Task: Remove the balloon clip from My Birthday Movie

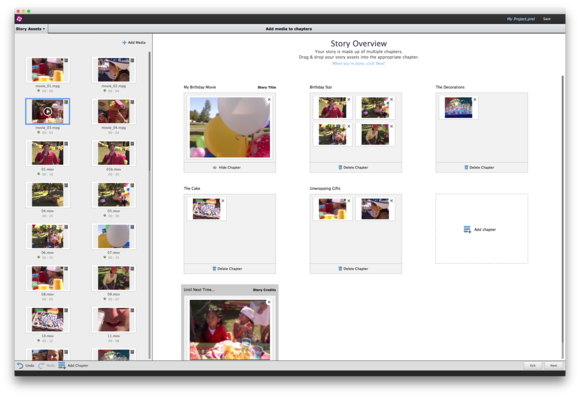Action: [x=269, y=100]
